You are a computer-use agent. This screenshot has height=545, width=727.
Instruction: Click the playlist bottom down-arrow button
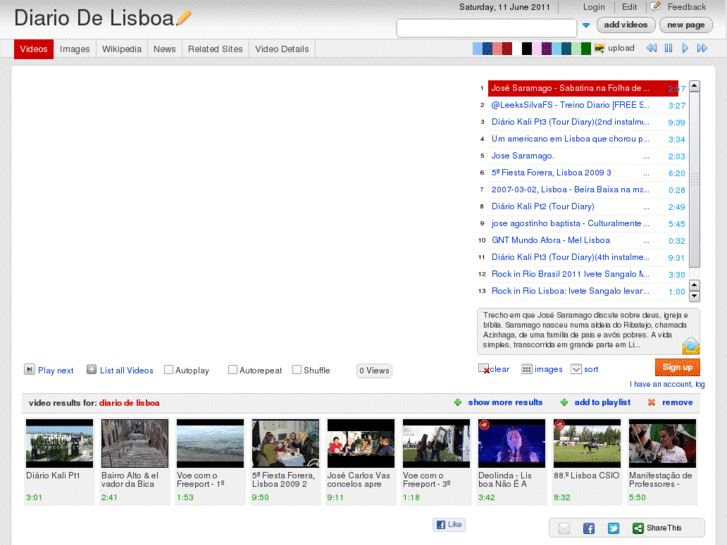click(694, 296)
